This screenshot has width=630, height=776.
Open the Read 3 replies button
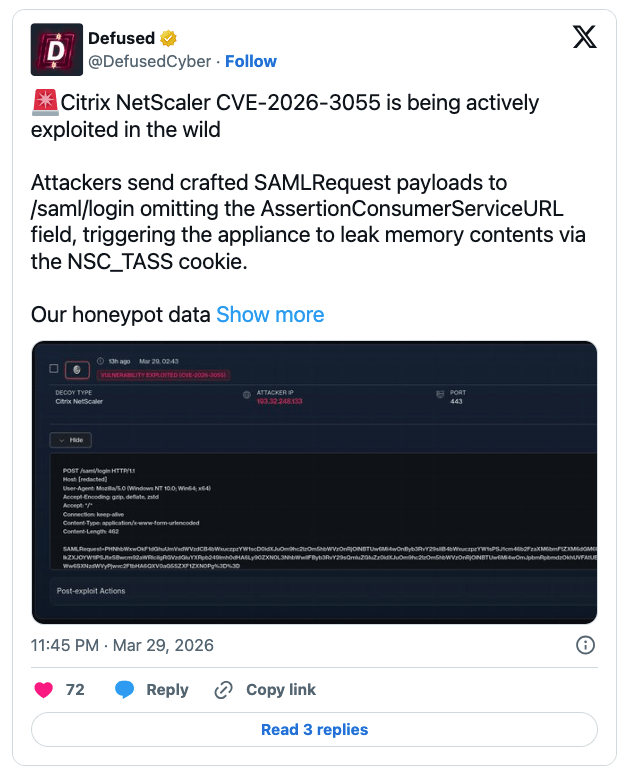(314, 730)
